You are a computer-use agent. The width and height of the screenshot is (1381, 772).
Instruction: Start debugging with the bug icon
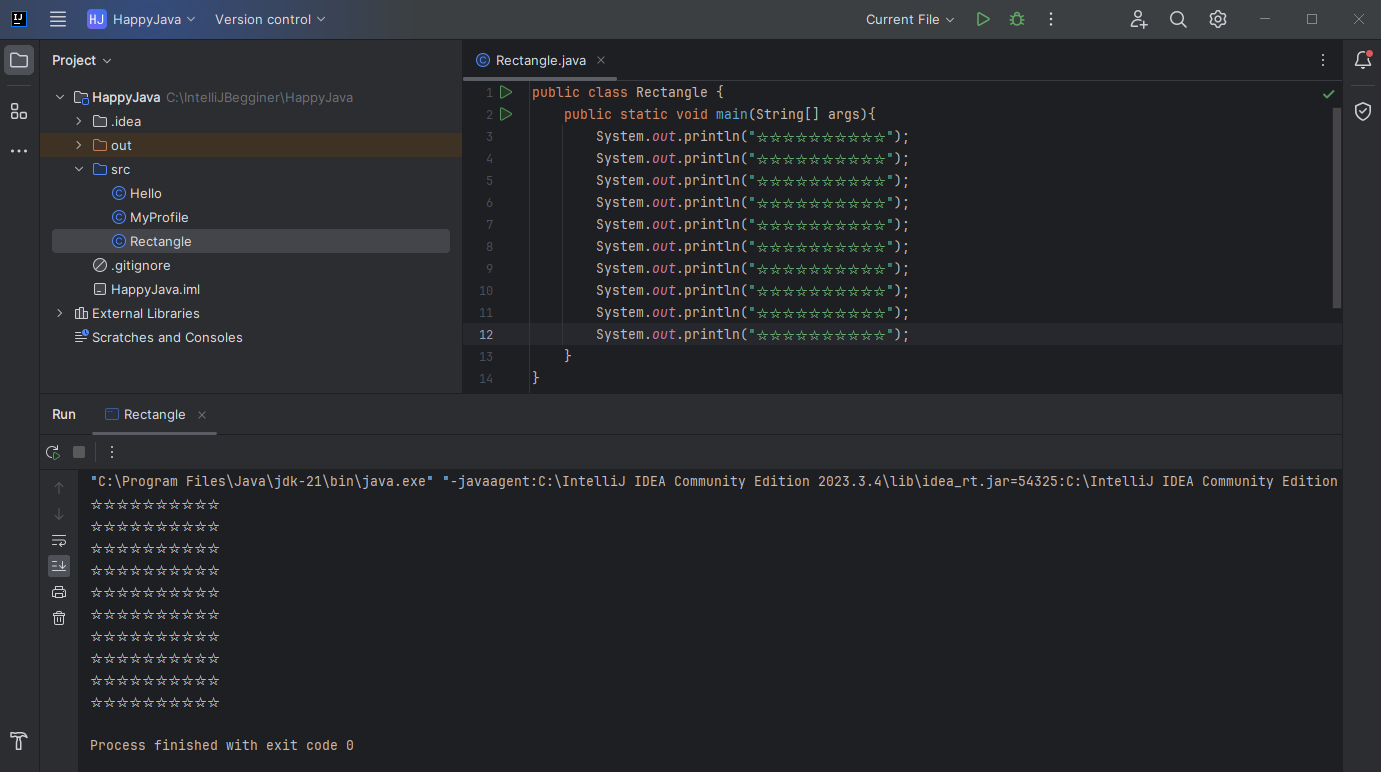1017,19
